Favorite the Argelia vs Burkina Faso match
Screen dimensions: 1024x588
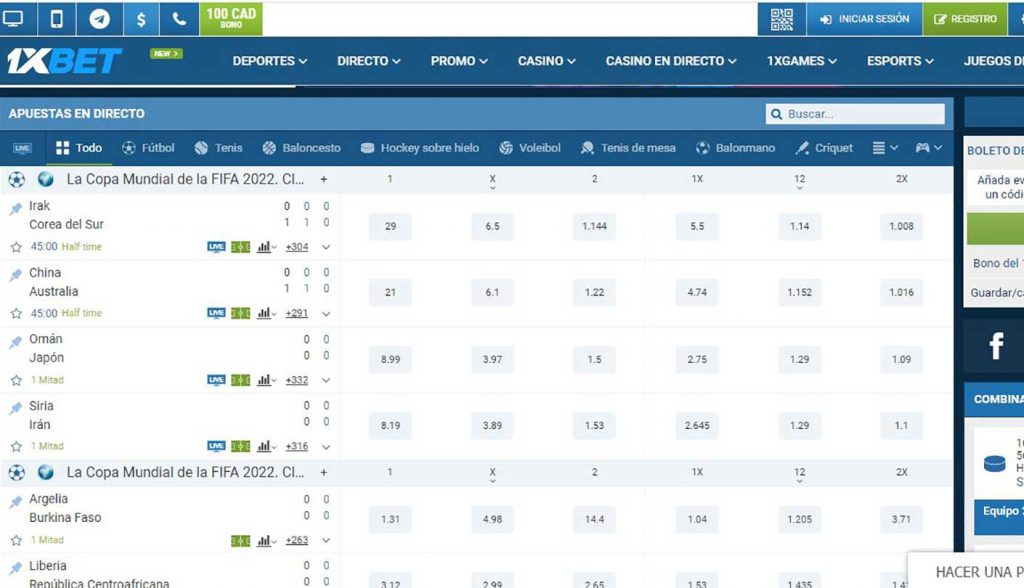tap(16, 540)
